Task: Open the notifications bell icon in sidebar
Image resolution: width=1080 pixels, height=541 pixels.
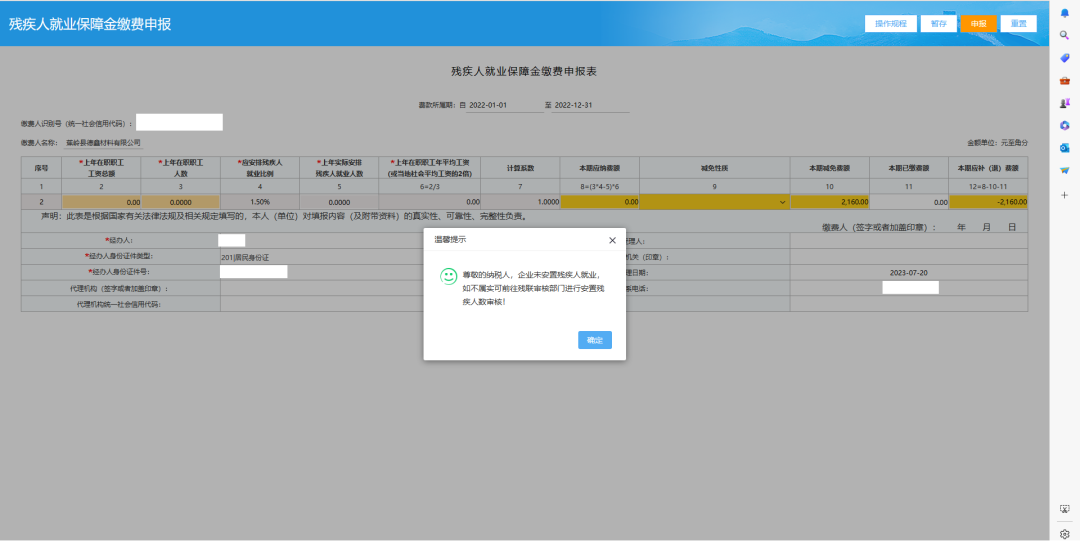Action: [1065, 13]
